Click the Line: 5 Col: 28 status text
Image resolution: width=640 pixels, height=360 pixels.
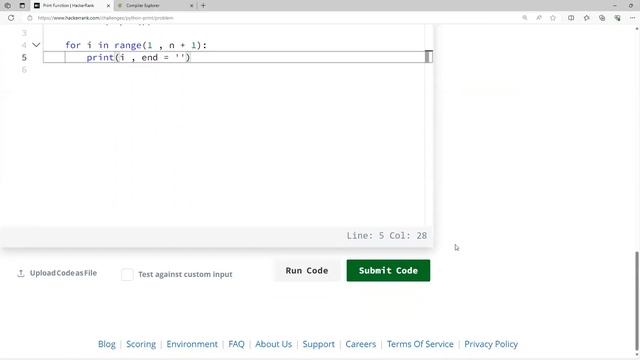387,236
